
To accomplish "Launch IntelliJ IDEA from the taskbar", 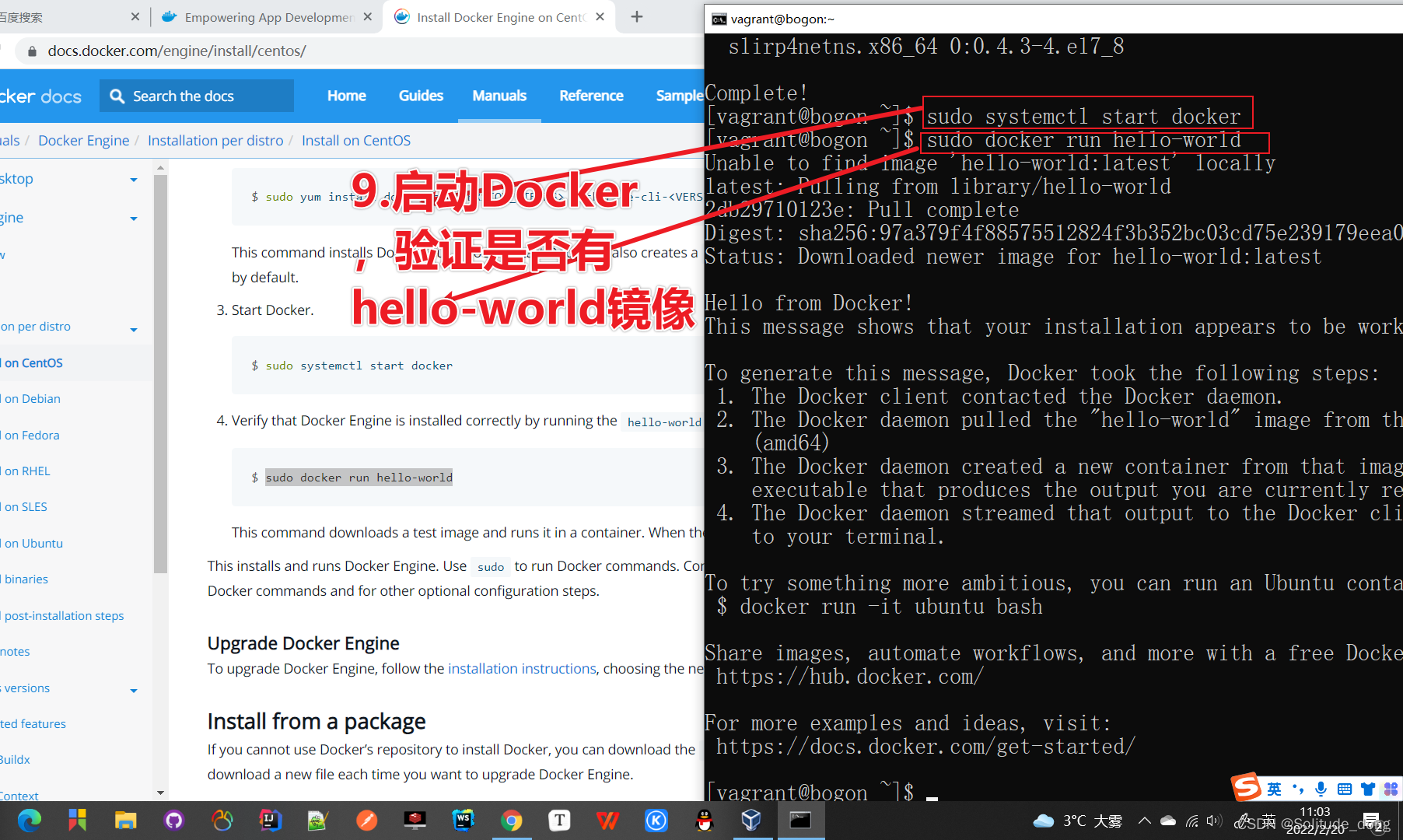I will [x=270, y=821].
